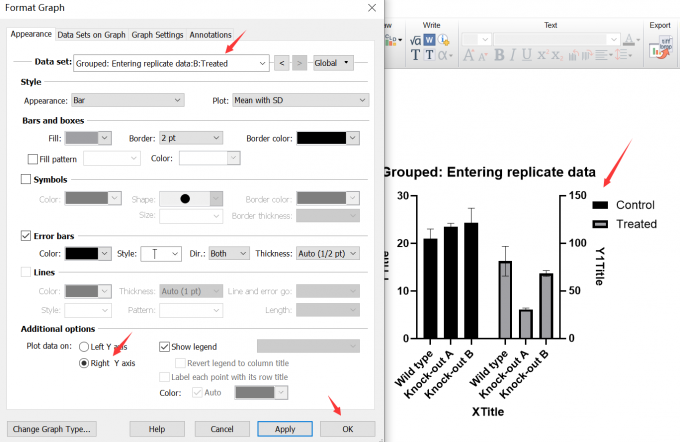680x442 pixels.
Task: Toggle Label each point with row title
Action: (x=164, y=377)
